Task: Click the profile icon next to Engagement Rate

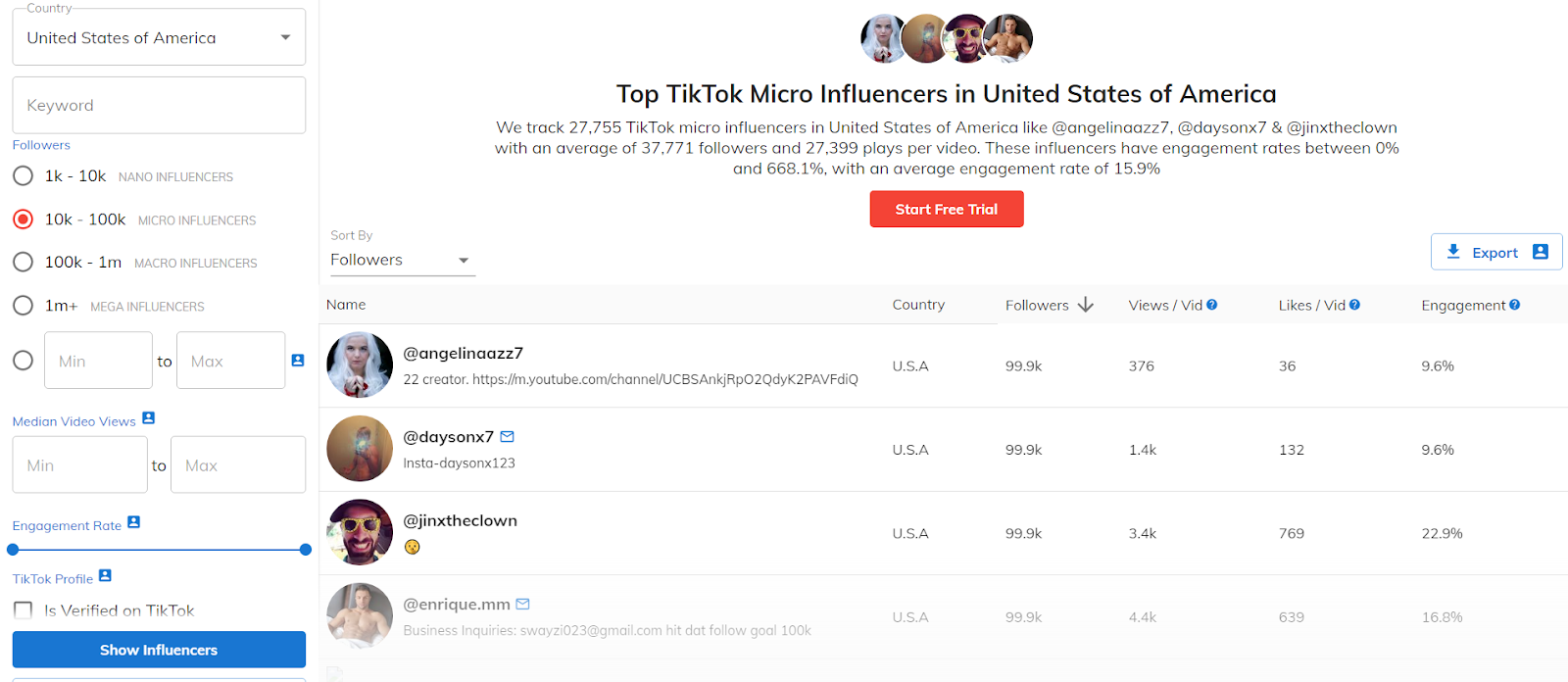Action: point(134,522)
